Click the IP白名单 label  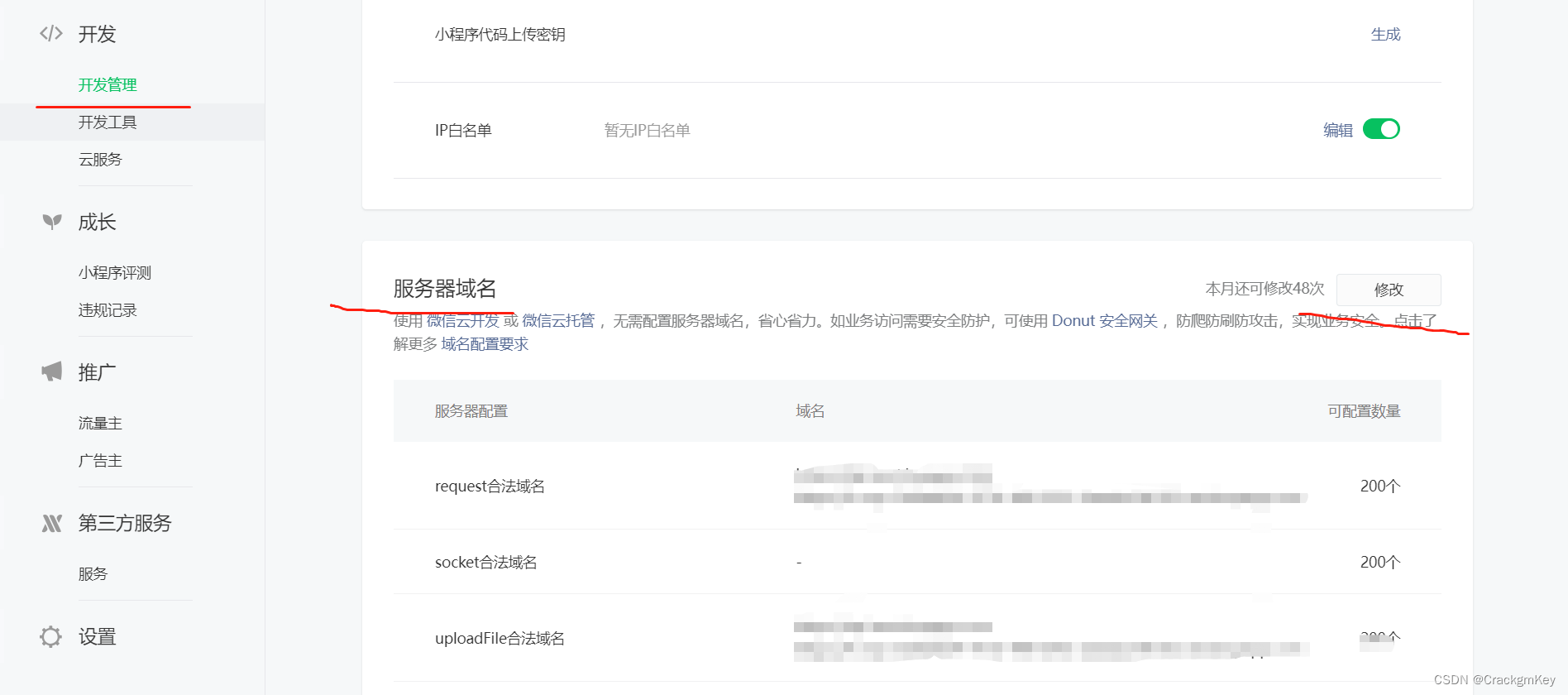[463, 131]
